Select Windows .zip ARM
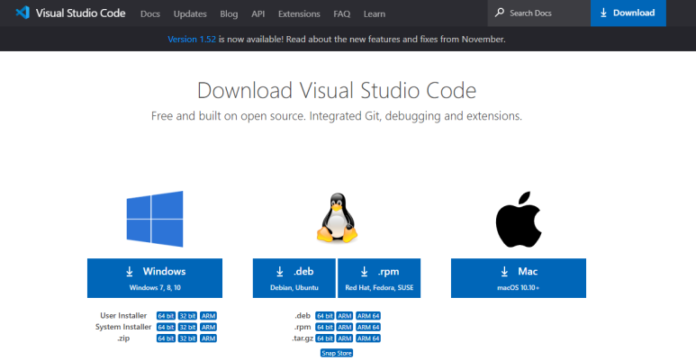The image size is (696, 361). (208, 338)
